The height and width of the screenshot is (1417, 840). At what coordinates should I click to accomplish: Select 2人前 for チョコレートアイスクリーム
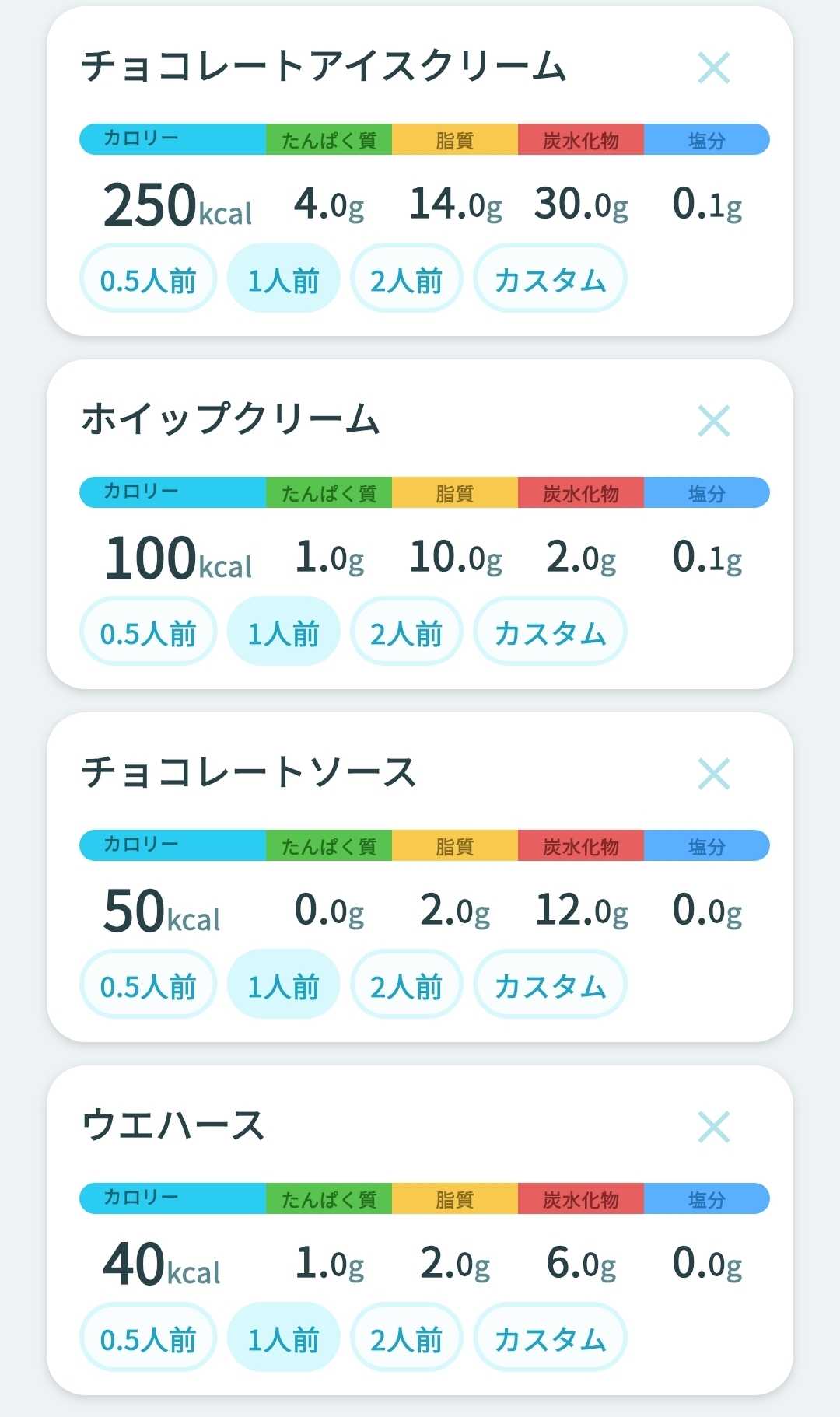pos(406,278)
